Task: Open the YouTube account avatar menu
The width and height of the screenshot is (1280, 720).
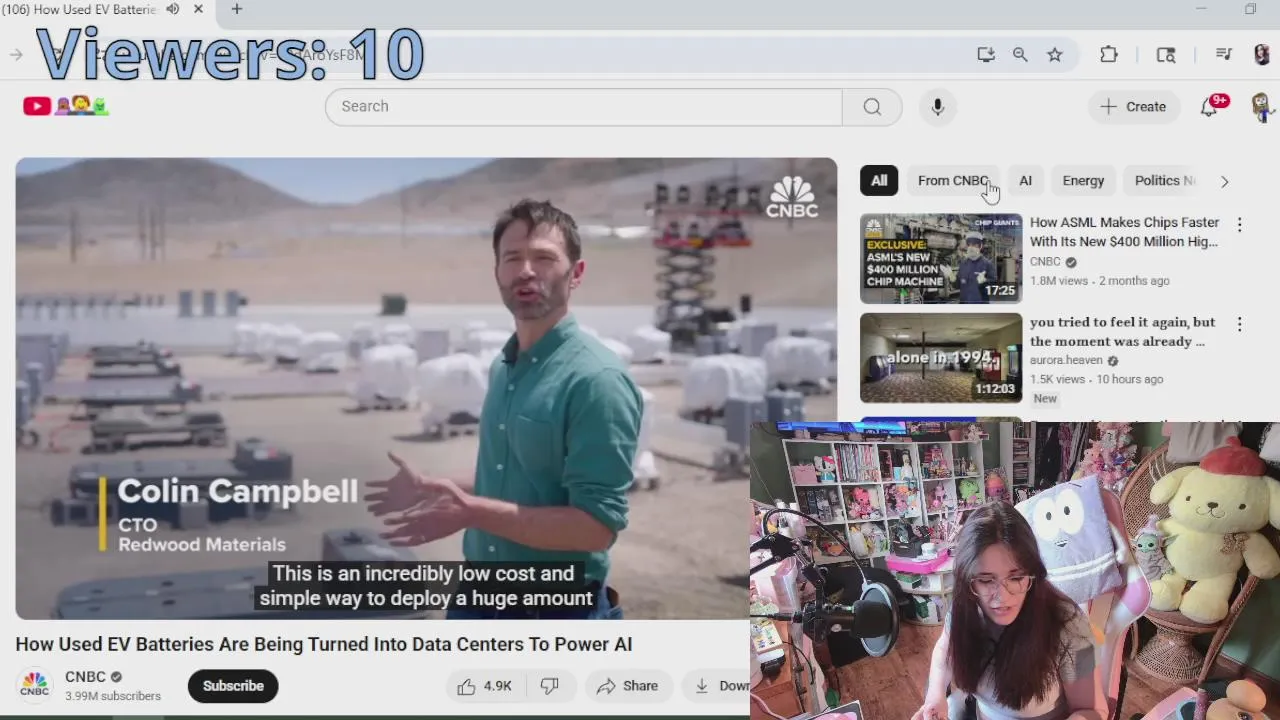Action: tap(1261, 106)
